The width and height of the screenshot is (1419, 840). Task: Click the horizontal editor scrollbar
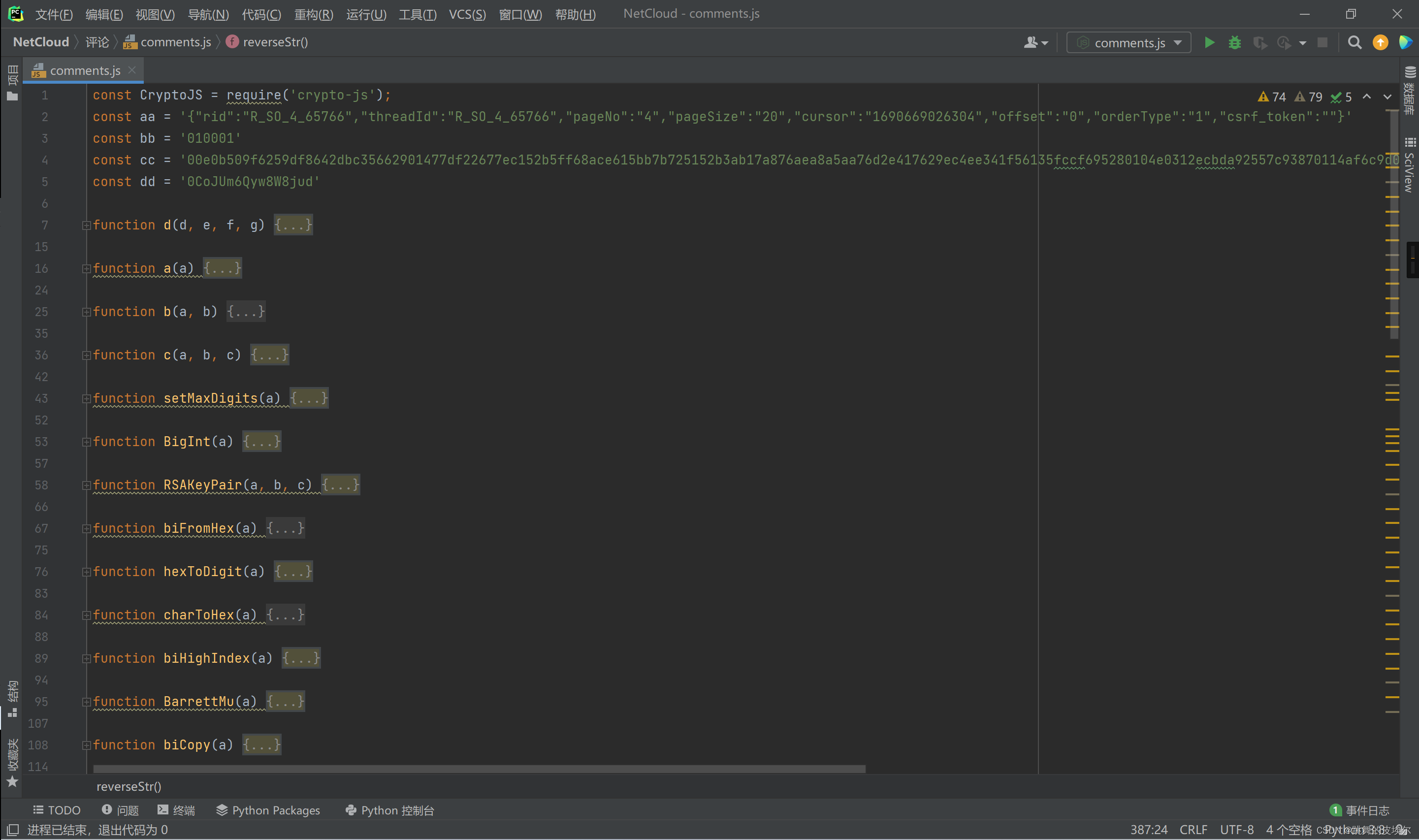479,769
